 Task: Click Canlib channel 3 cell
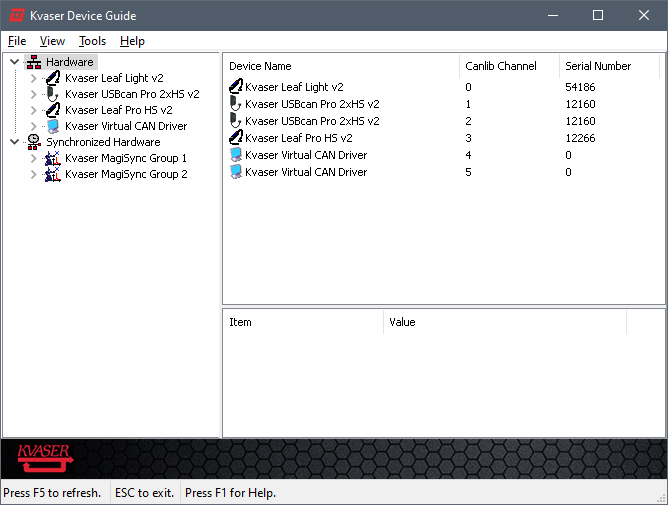click(x=469, y=138)
